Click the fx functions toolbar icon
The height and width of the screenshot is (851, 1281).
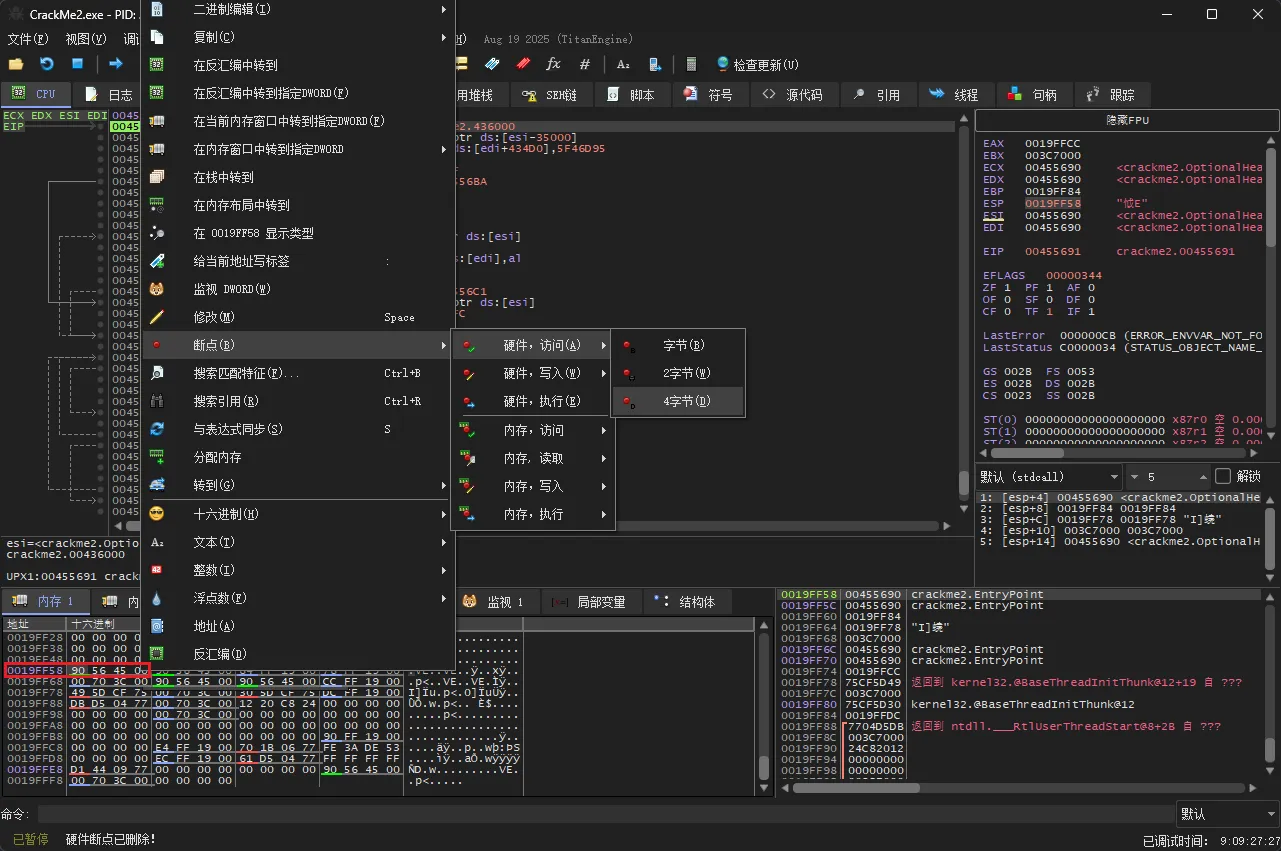pyautogui.click(x=553, y=64)
